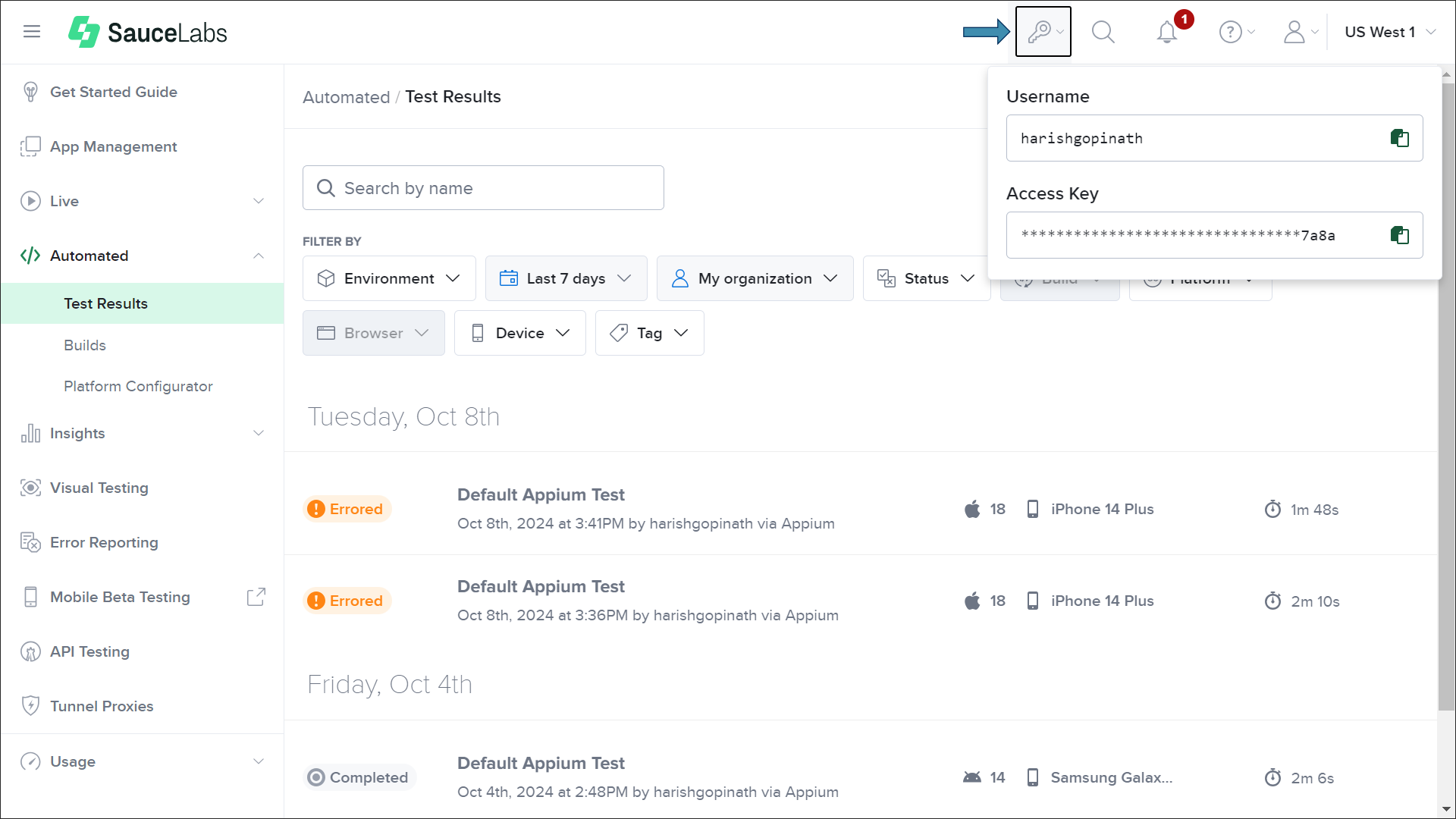This screenshot has width=1456, height=819.
Task: Open the user account menu
Action: [x=1301, y=32]
